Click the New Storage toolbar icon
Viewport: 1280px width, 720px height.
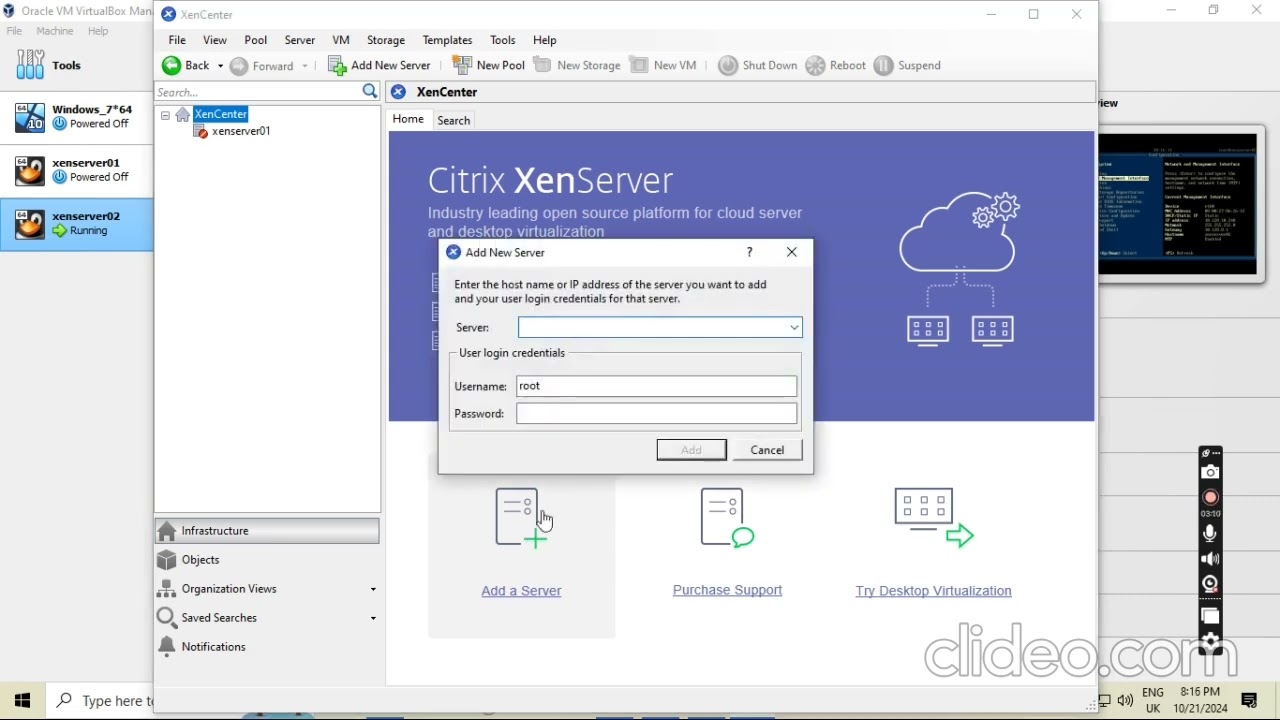click(542, 65)
